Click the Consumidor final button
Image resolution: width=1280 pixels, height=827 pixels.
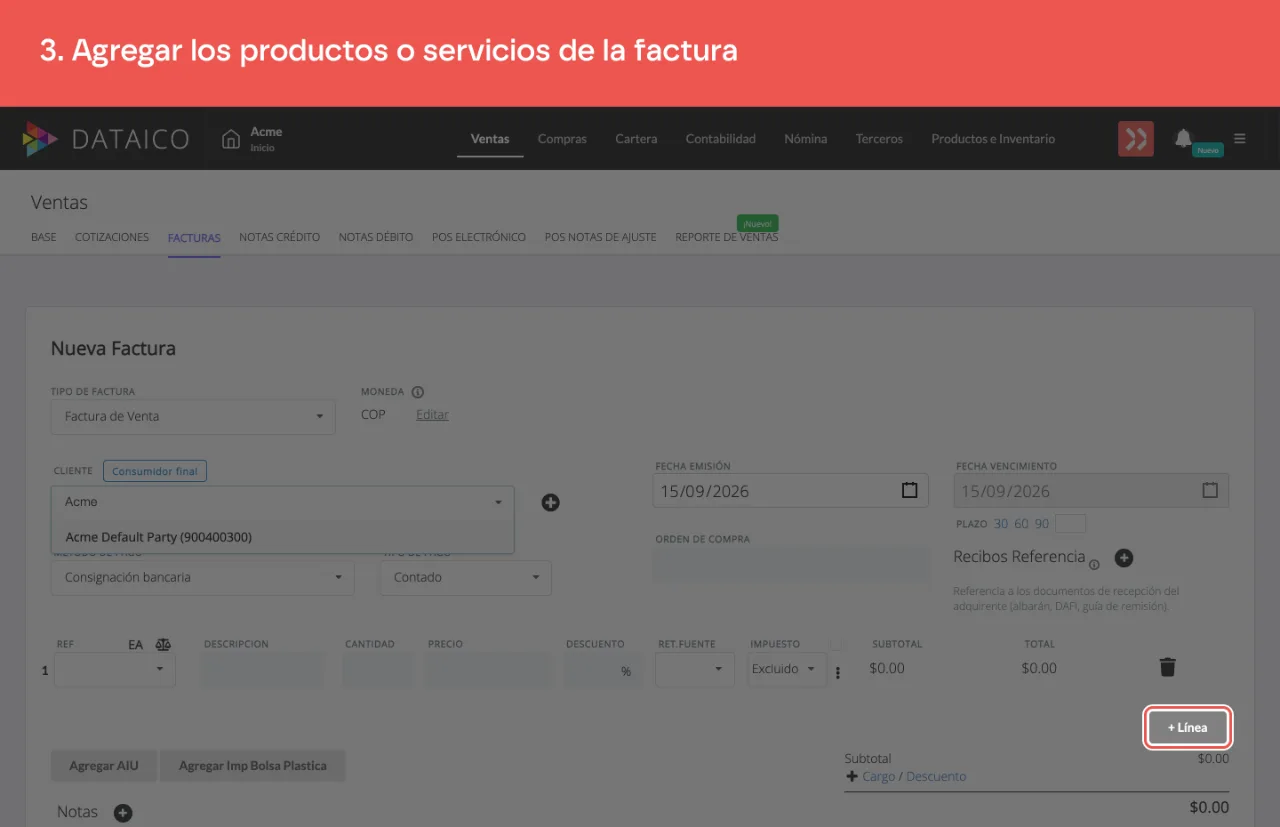point(155,471)
